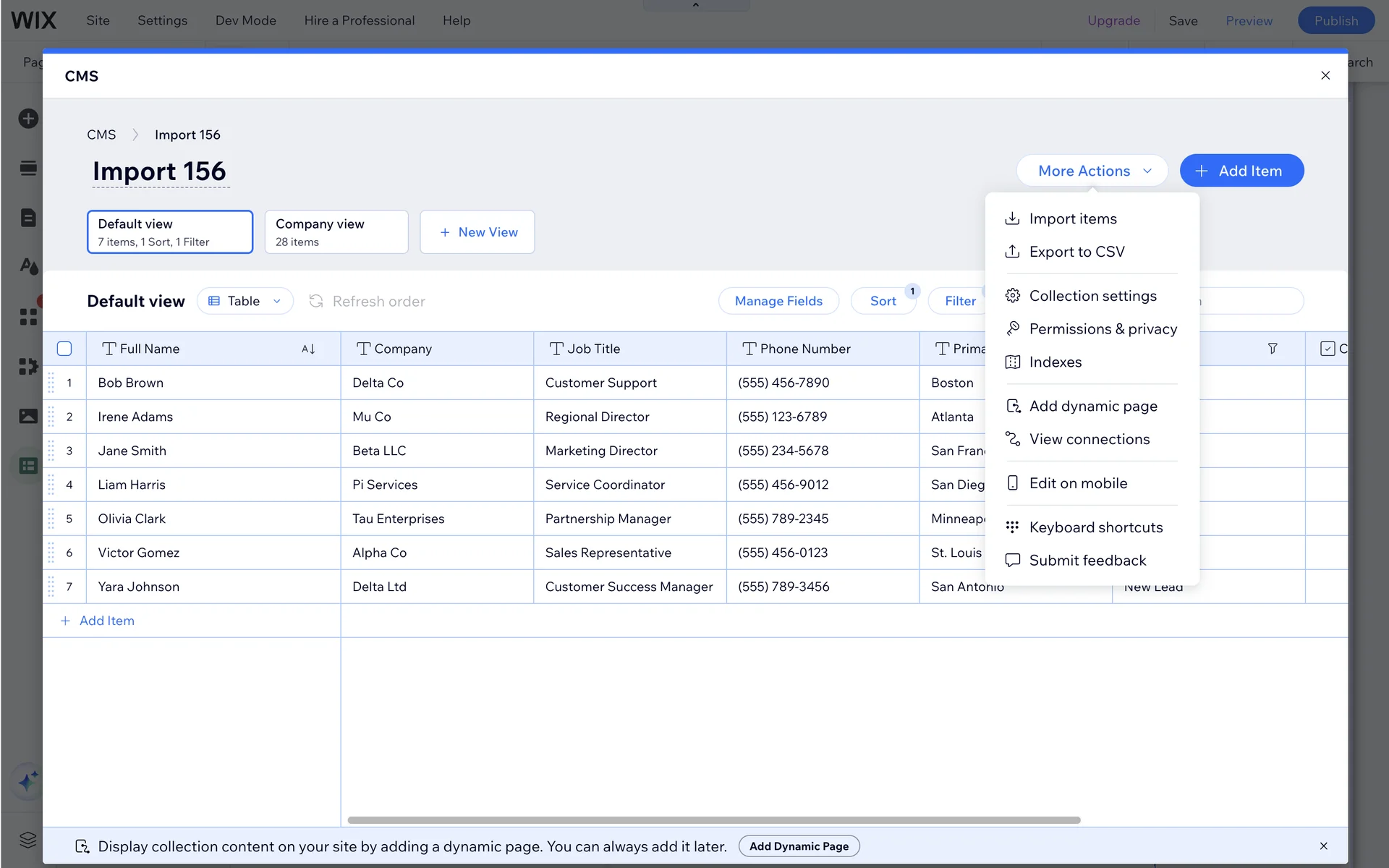The image size is (1389, 868).
Task: Click the horizontal scrollbar below the table
Action: point(713,820)
